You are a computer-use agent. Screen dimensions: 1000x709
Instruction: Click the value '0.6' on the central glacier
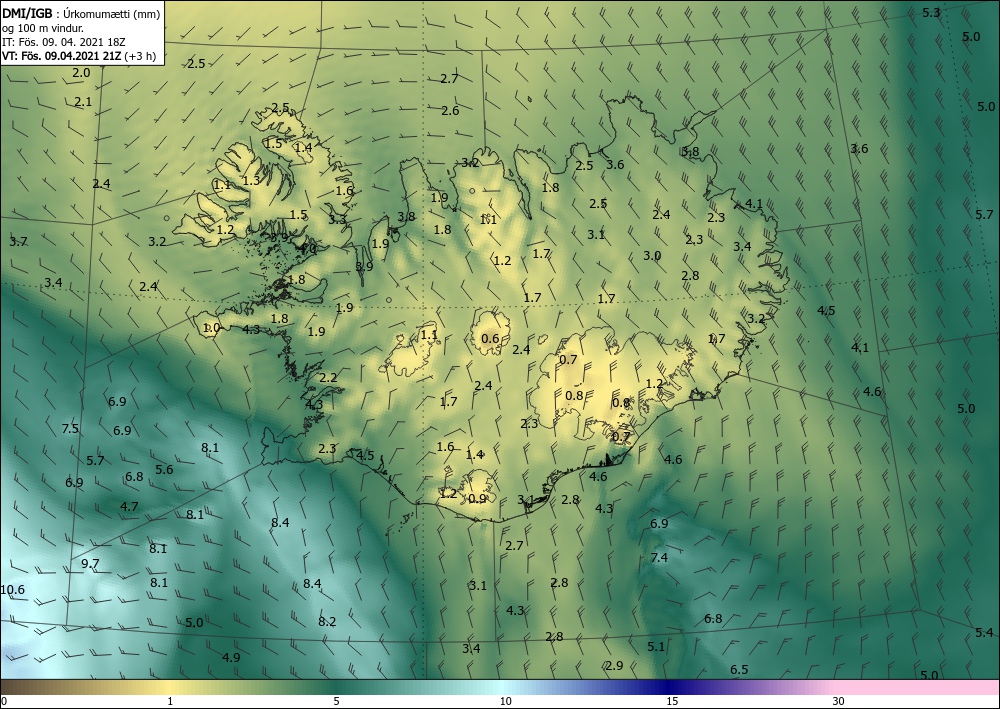pyautogui.click(x=490, y=339)
